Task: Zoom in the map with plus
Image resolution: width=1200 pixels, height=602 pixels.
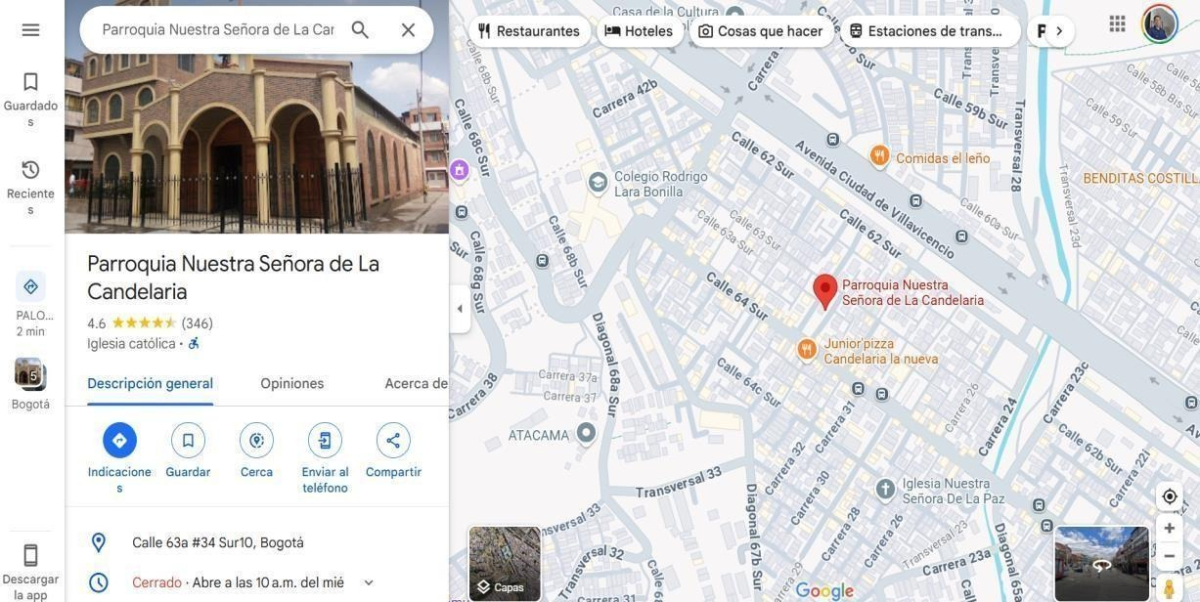Action: click(1169, 528)
